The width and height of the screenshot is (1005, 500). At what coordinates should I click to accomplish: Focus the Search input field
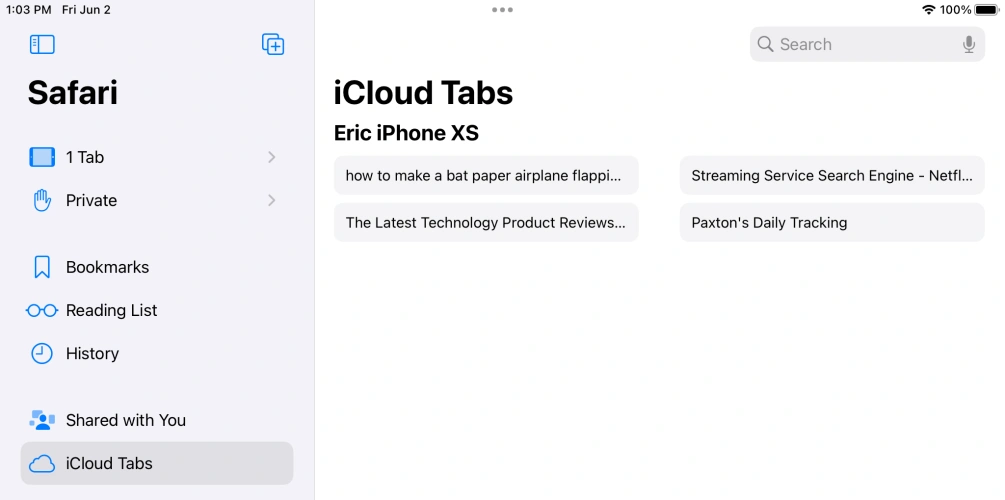pos(860,44)
